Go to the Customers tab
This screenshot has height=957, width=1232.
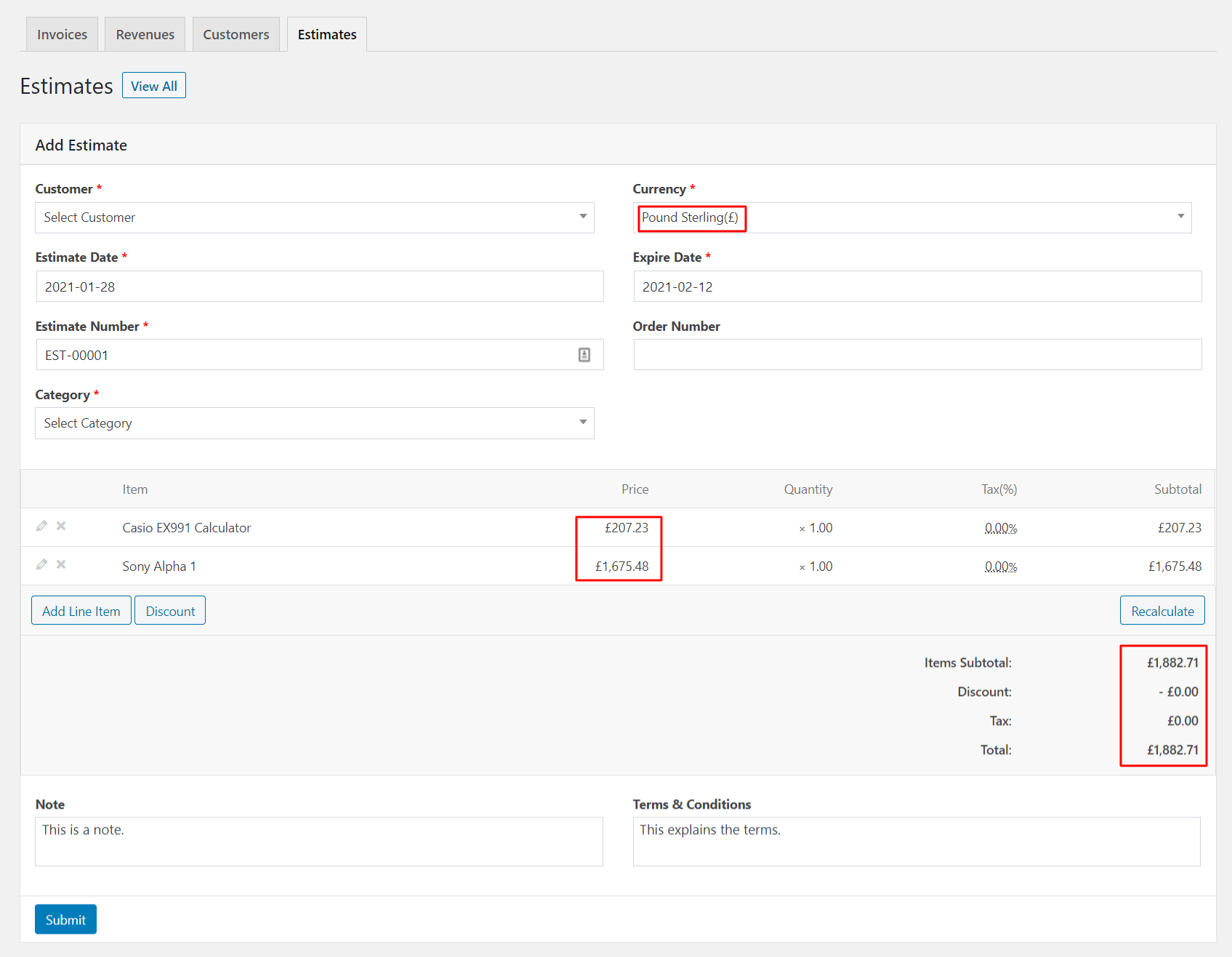coord(236,34)
